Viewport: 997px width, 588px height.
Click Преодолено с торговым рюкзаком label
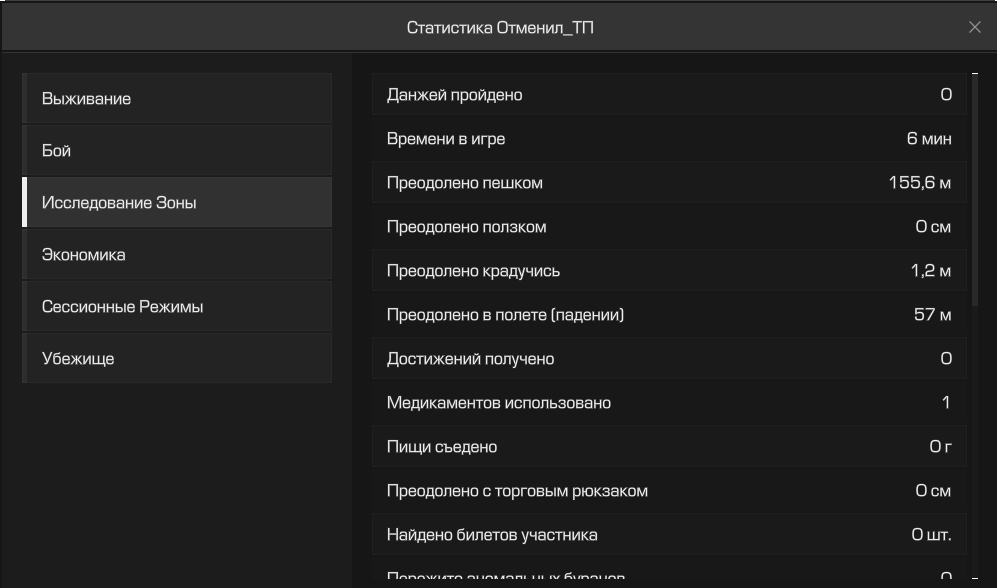(x=517, y=491)
